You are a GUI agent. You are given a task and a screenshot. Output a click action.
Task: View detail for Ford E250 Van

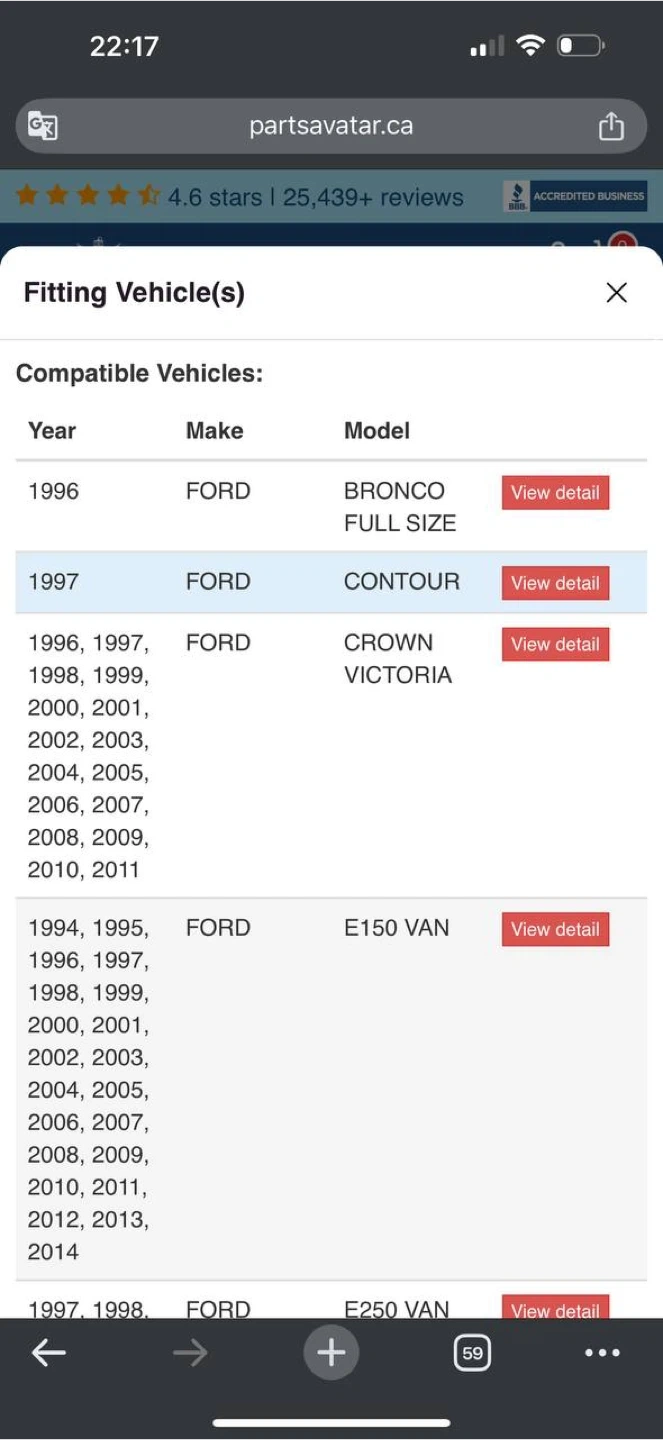[x=555, y=1309]
